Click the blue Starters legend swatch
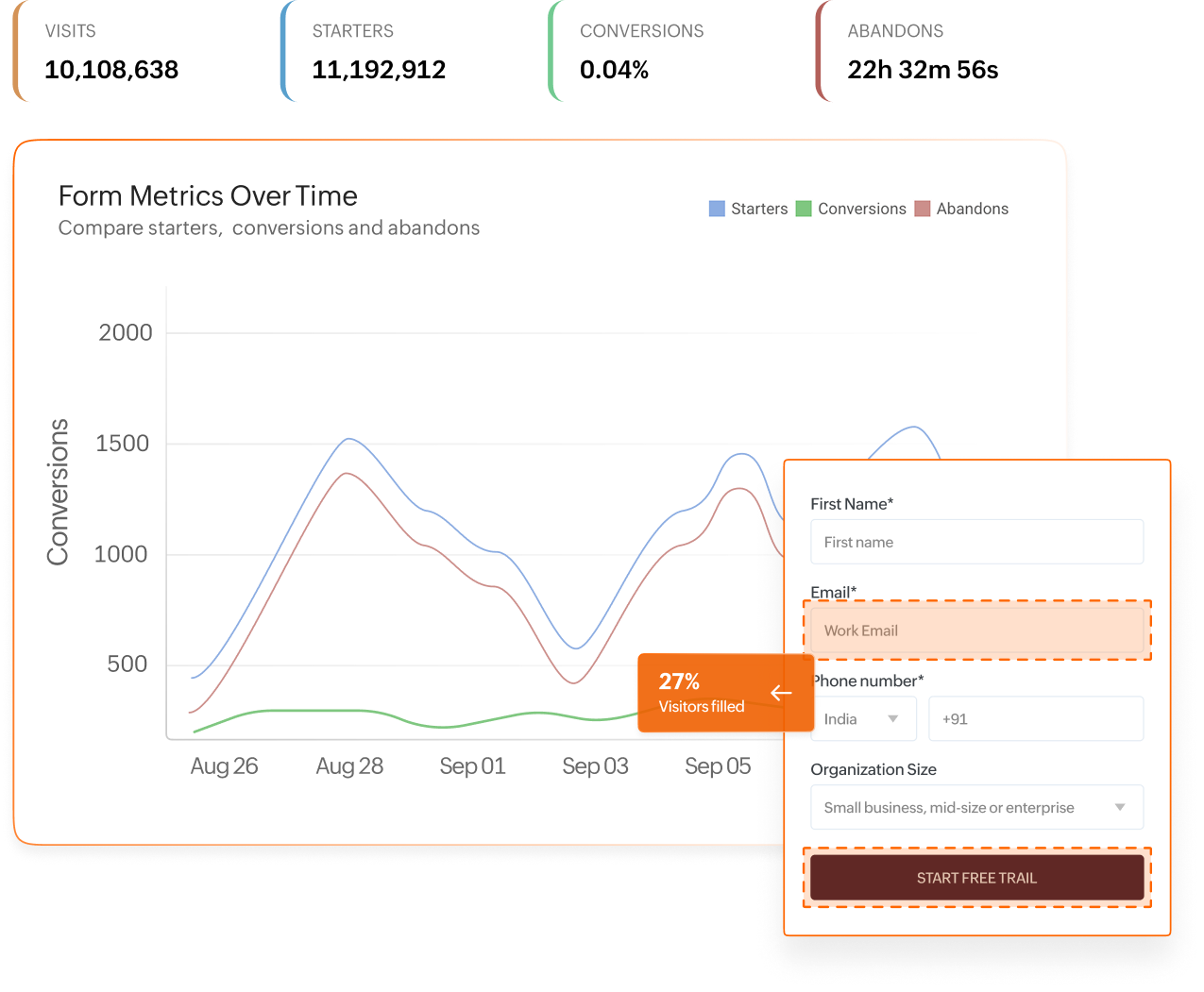This screenshot has height=992, width=1204. tap(717, 209)
